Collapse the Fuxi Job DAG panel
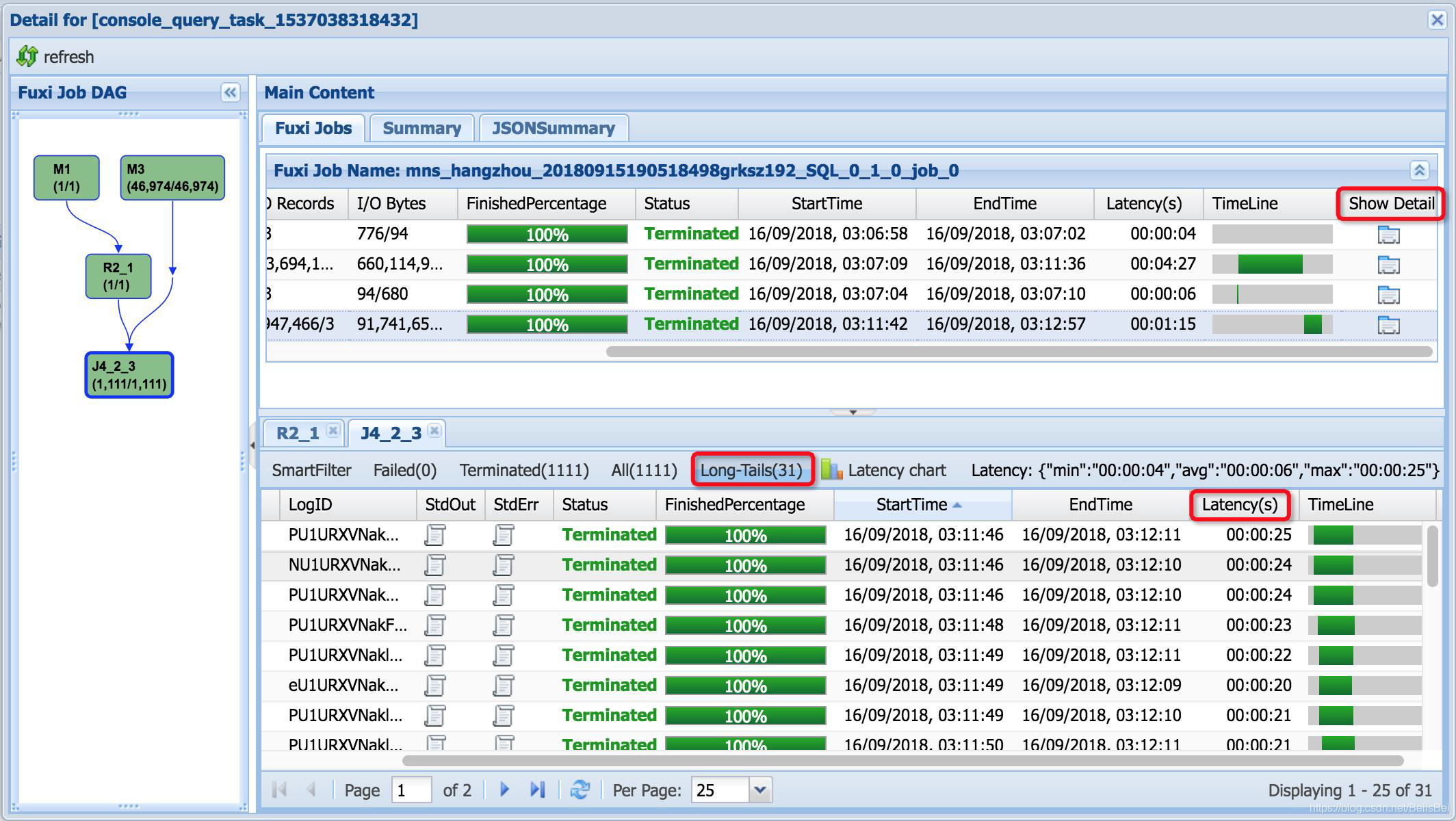The width and height of the screenshot is (1456, 821). pyautogui.click(x=231, y=92)
